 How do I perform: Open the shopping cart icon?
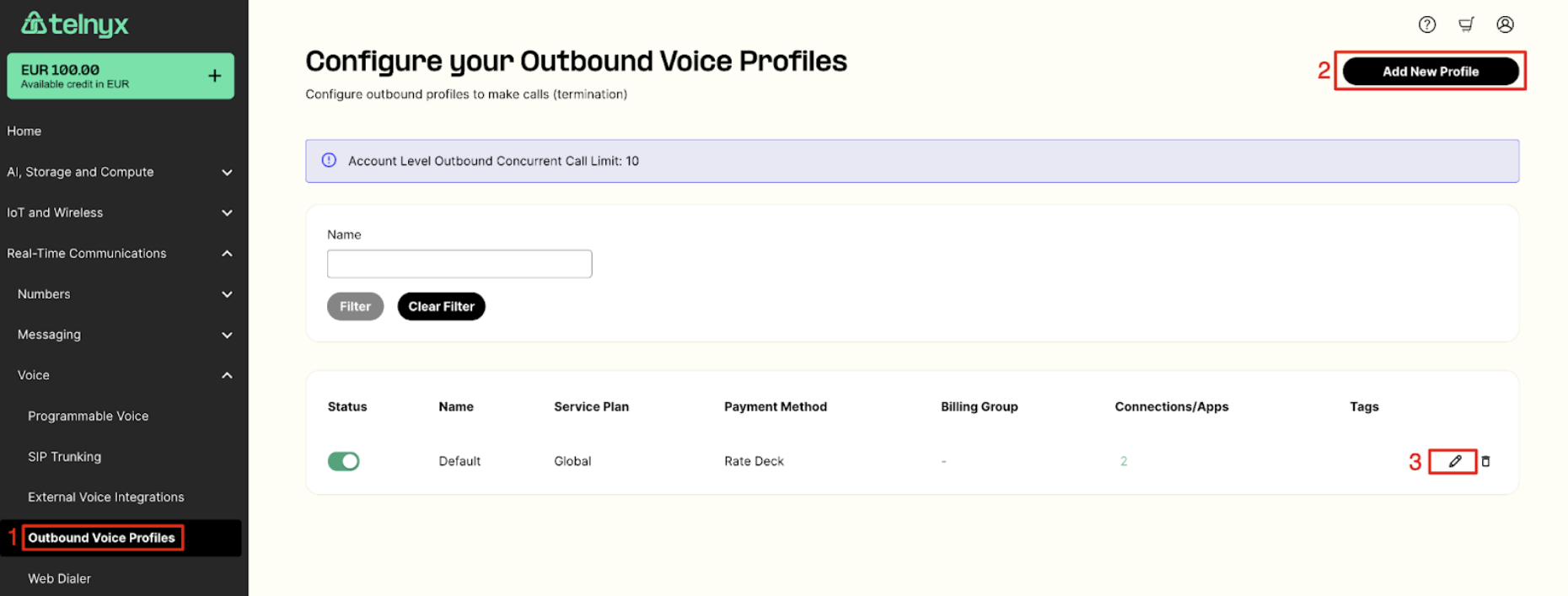click(x=1466, y=24)
